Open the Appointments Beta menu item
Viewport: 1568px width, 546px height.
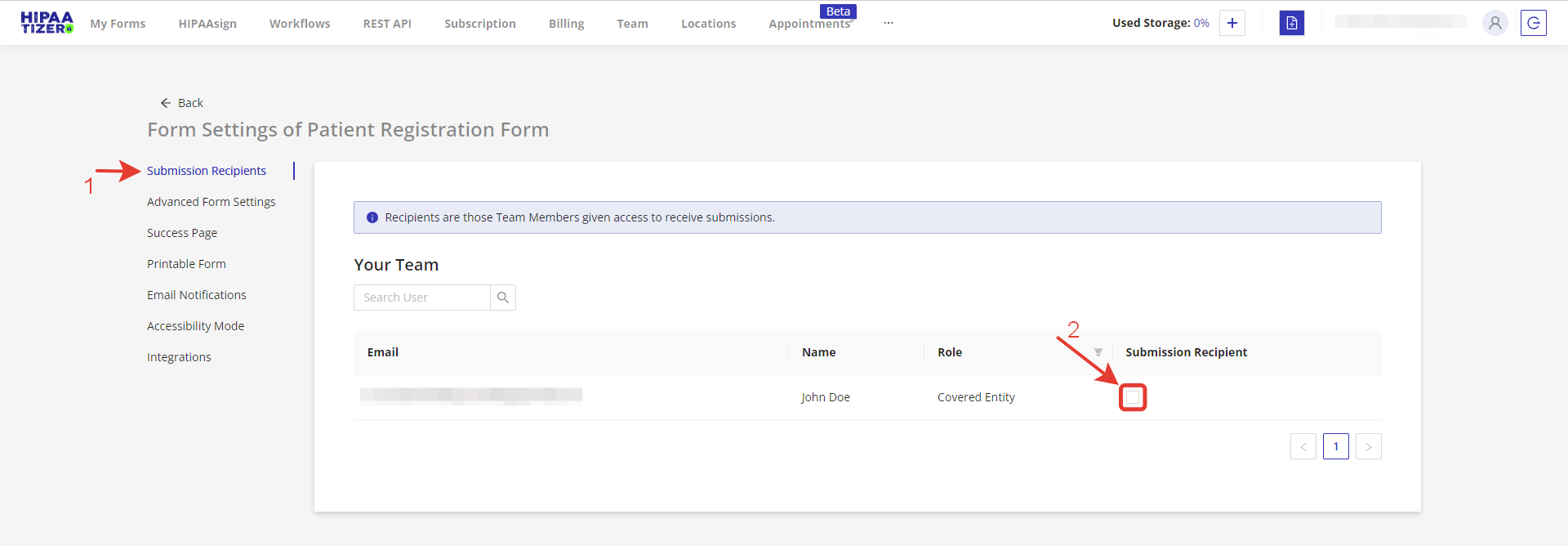[x=808, y=24]
